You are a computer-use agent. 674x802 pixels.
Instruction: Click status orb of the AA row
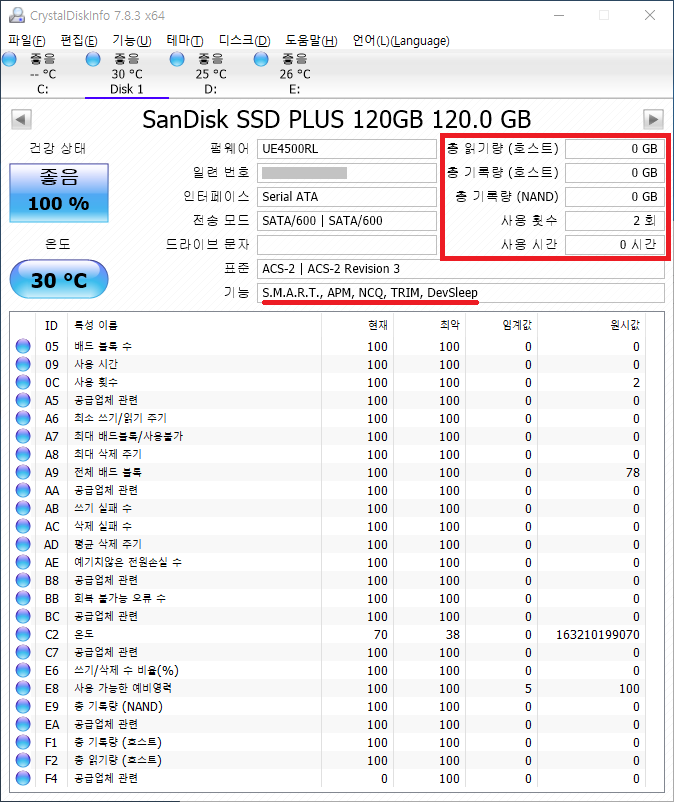click(x=23, y=489)
